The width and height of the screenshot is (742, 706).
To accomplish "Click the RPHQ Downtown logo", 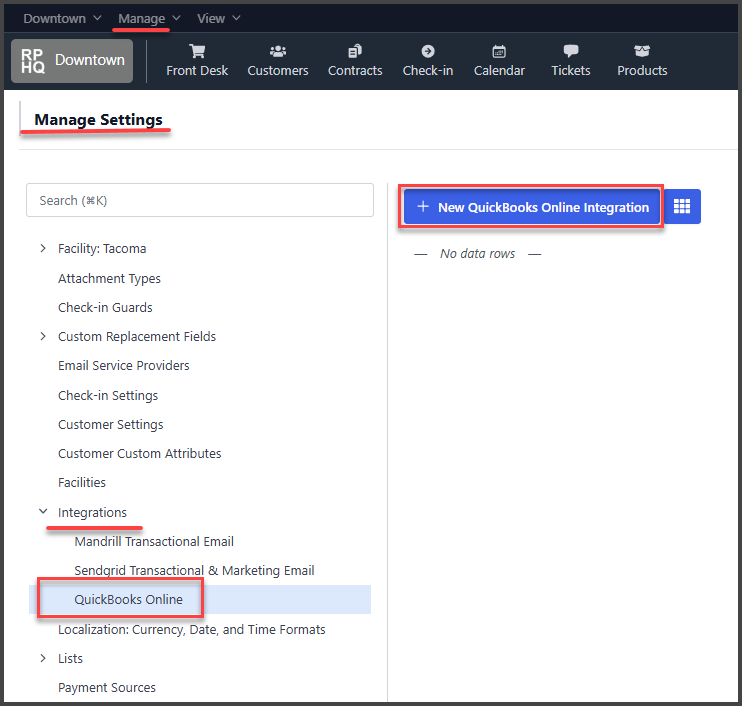I will 72,60.
